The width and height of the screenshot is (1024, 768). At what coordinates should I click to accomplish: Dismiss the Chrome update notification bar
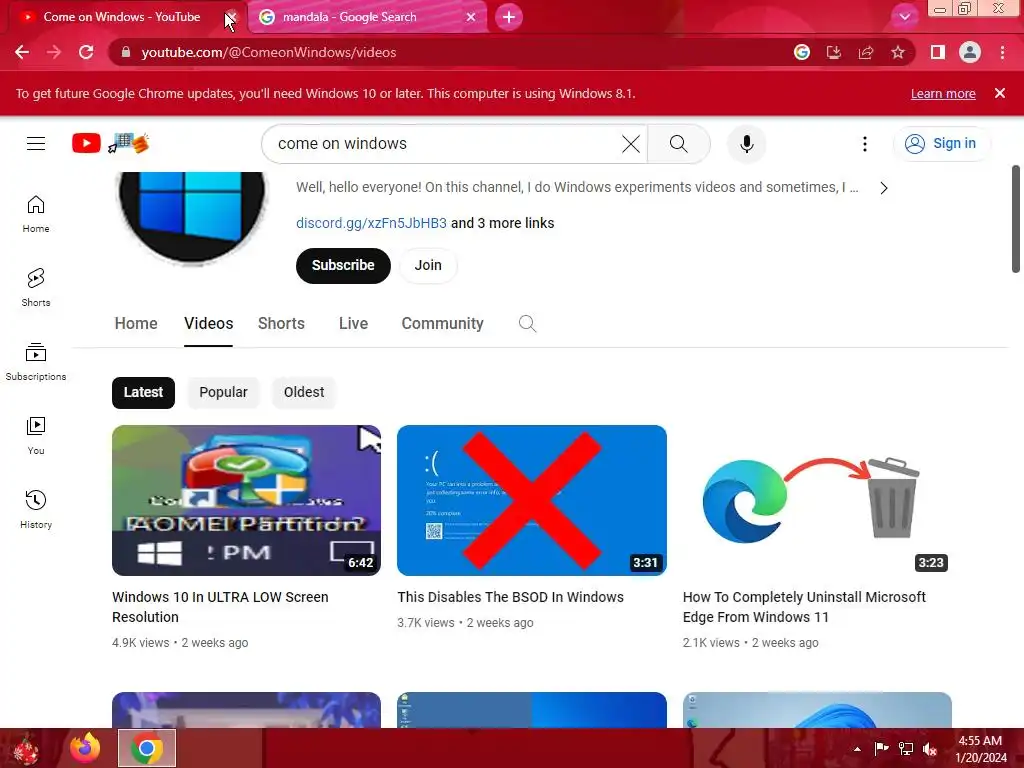(1000, 93)
